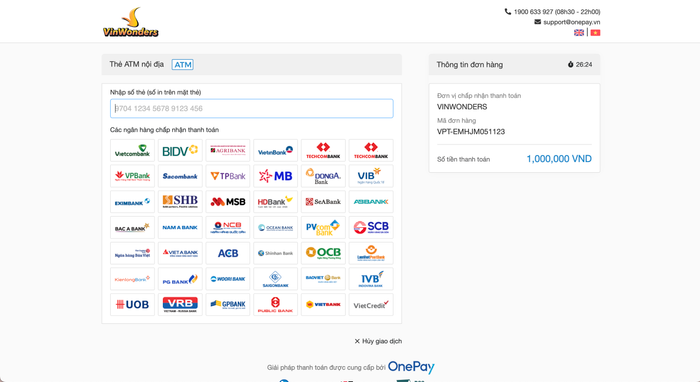Screen dimensions: 700x382
Task: Choose VRB Vietnam-Russia Bank
Action: pyautogui.click(x=180, y=304)
